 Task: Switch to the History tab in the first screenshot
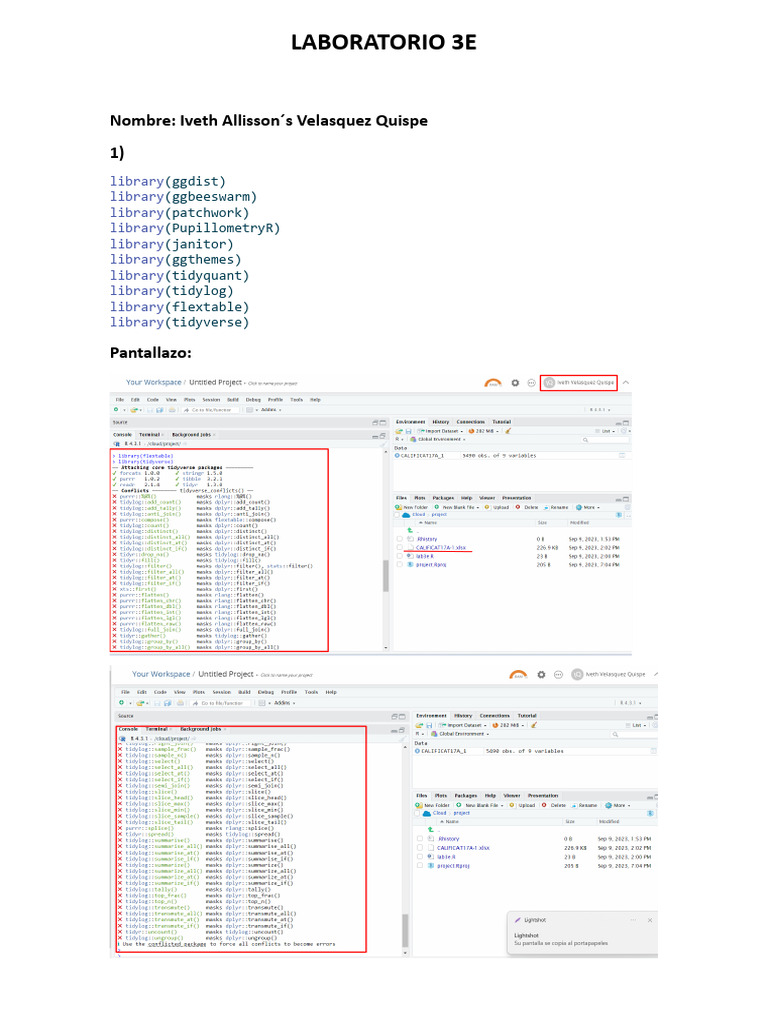coord(440,422)
